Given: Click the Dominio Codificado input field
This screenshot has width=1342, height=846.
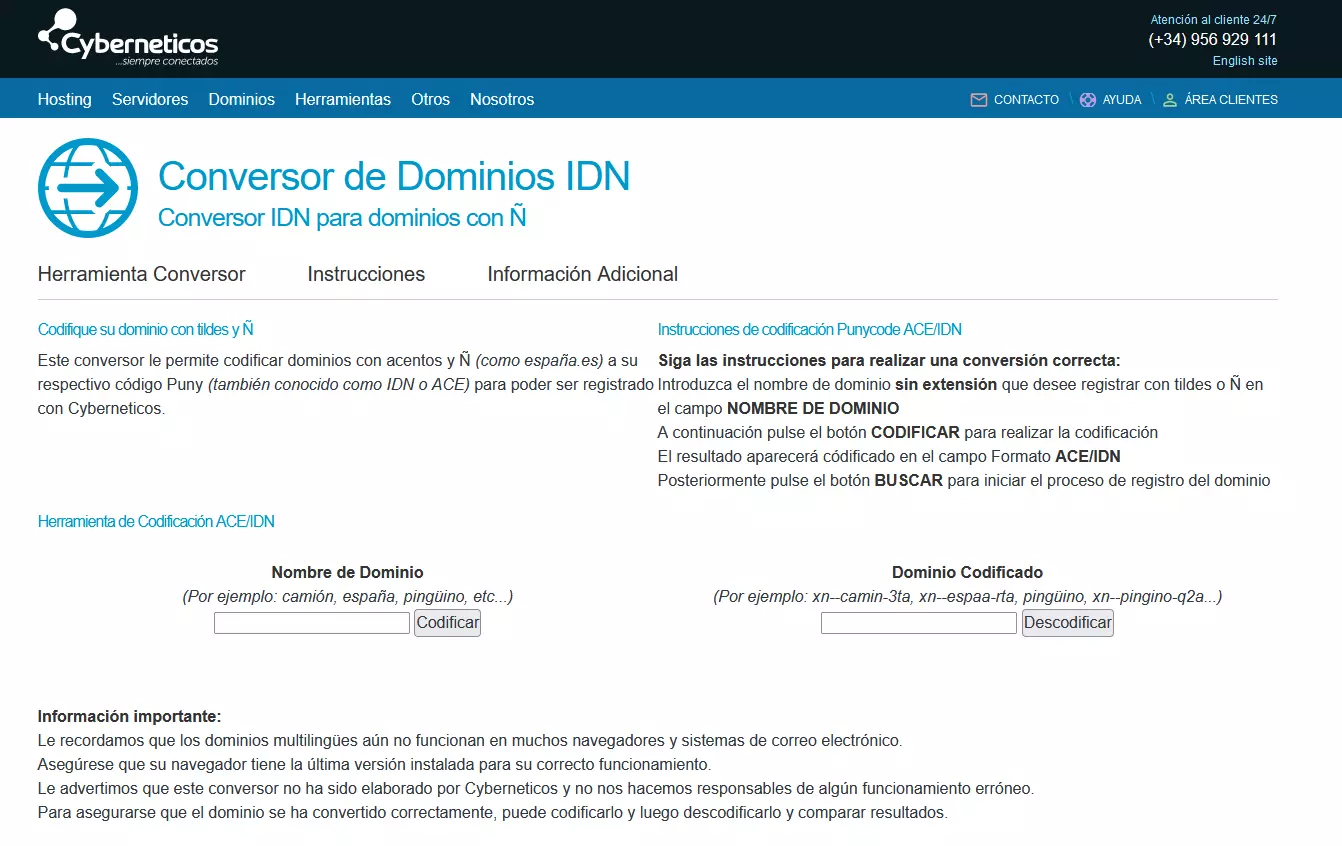Looking at the screenshot, I should (x=918, y=622).
